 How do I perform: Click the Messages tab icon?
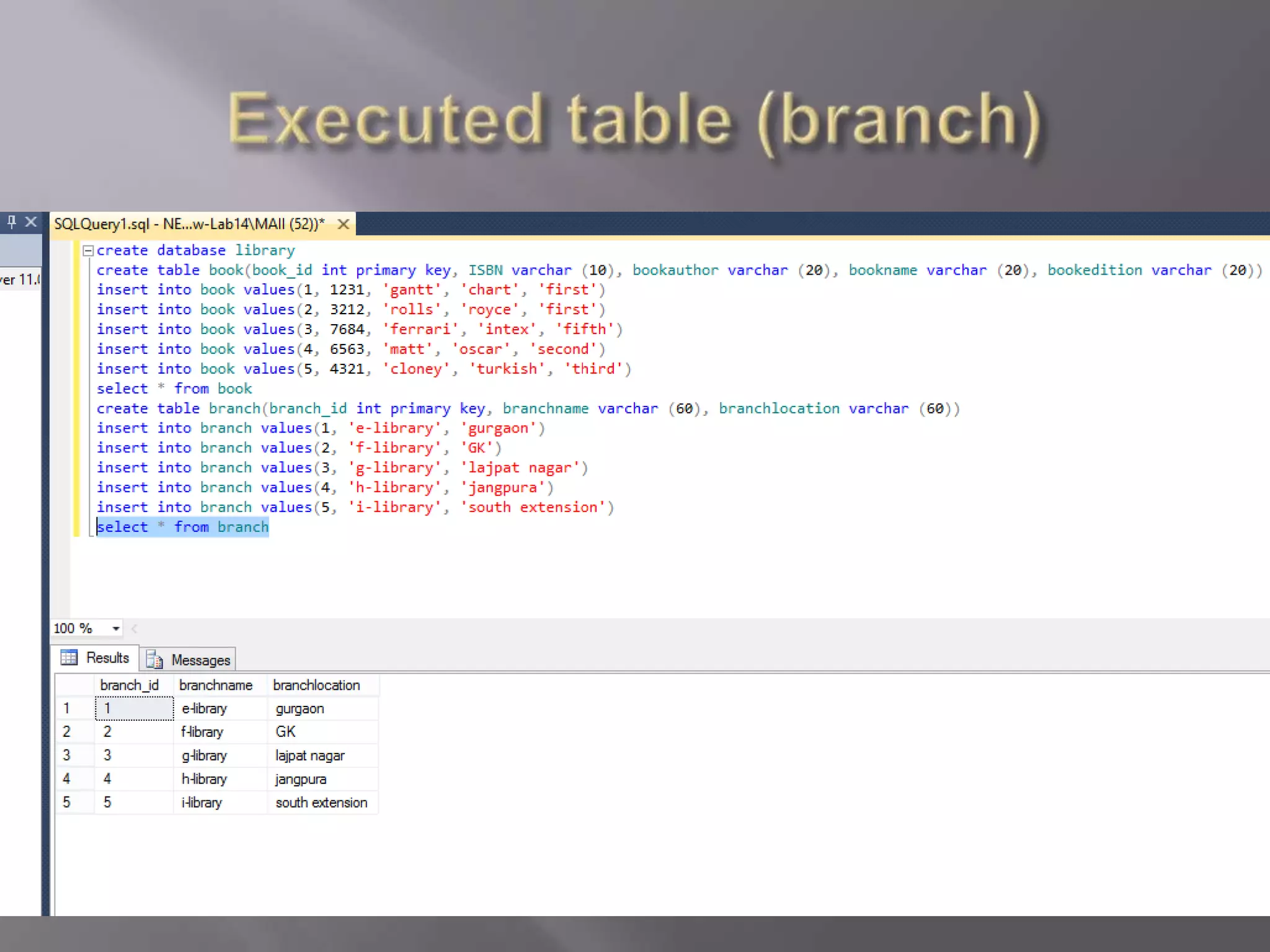pos(154,660)
